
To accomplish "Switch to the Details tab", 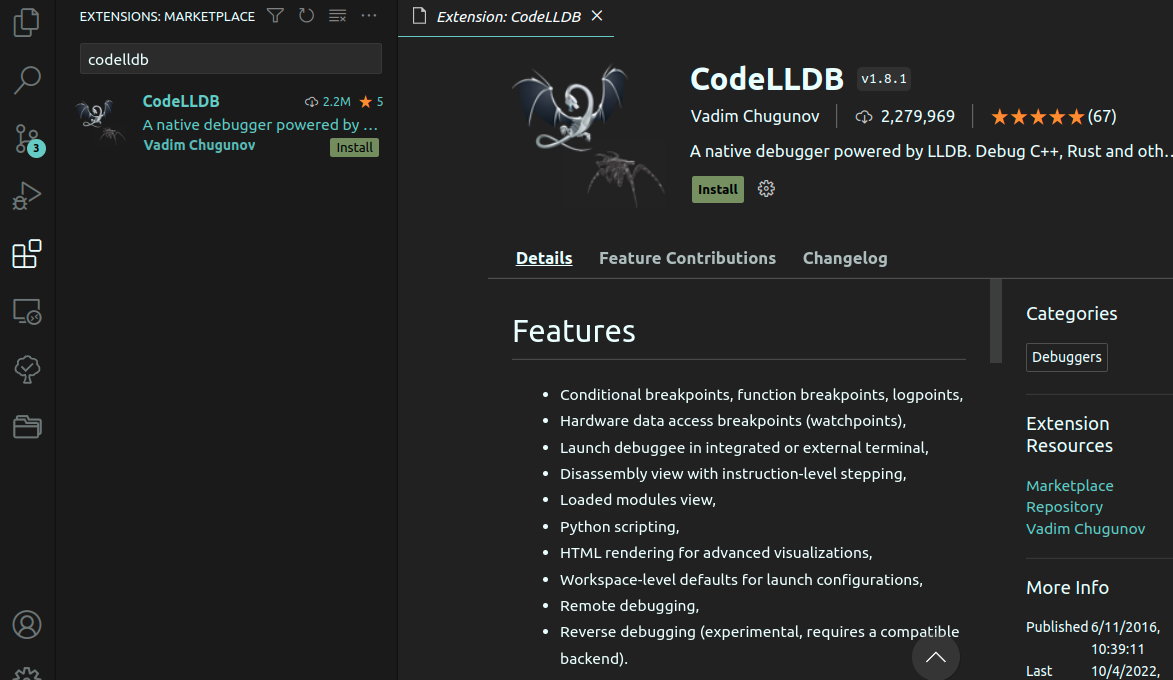I will click(544, 258).
